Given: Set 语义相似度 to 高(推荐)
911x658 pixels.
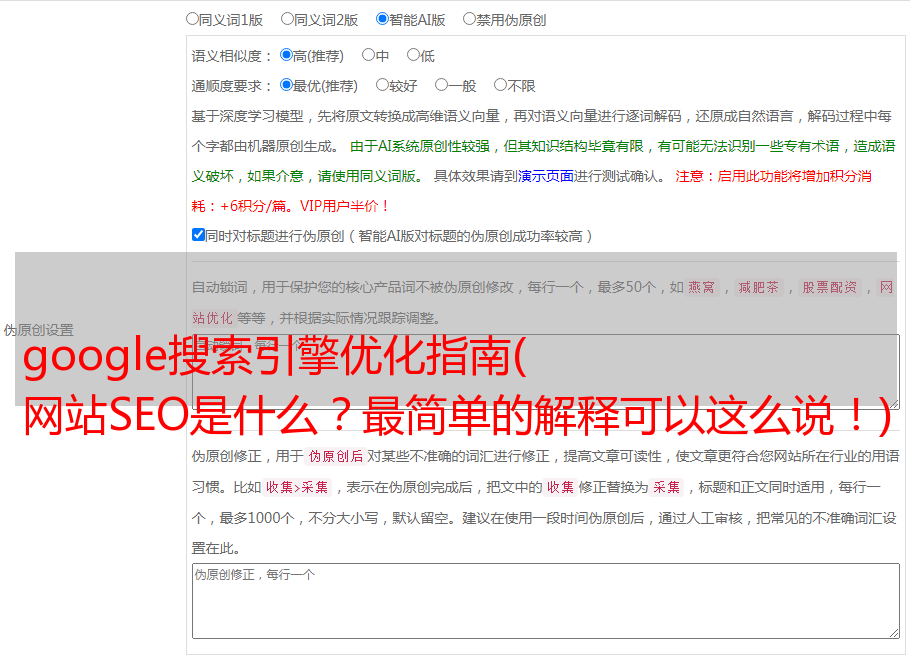Looking at the screenshot, I should (286, 55).
